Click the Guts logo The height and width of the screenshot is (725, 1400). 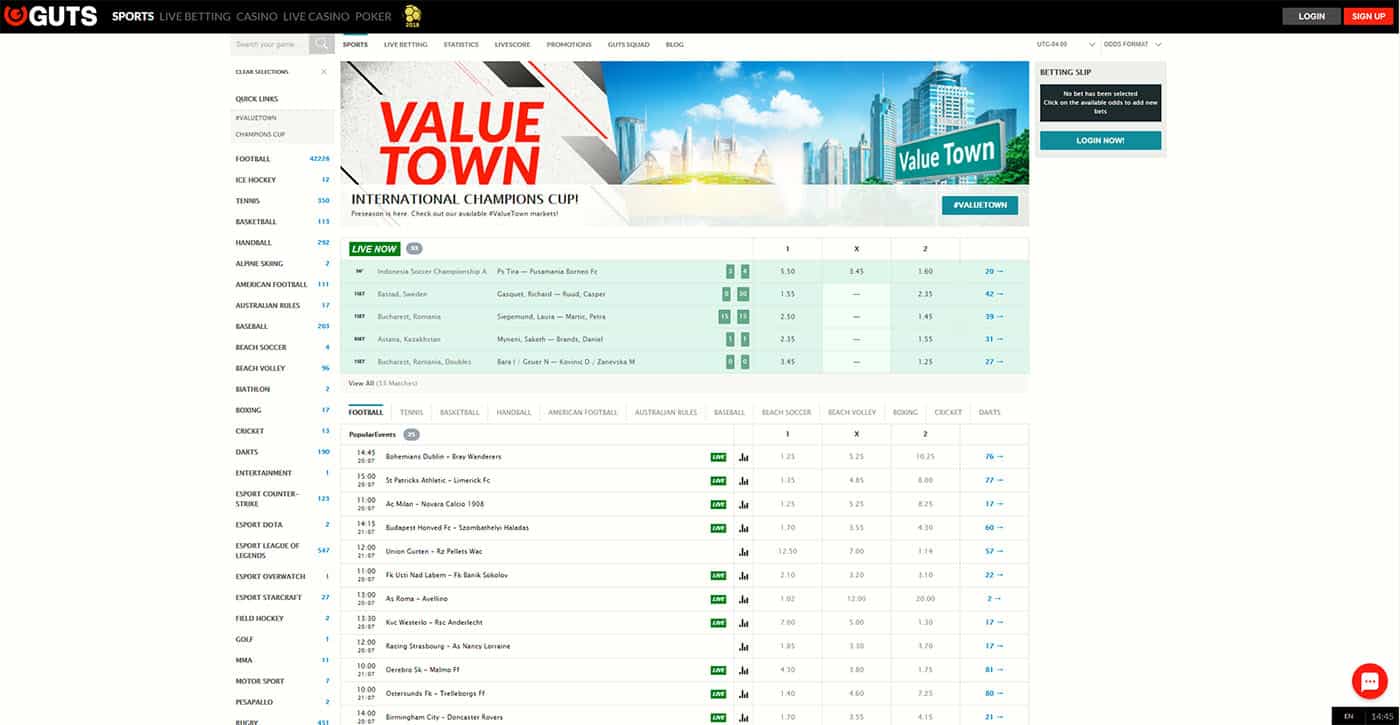[50, 16]
